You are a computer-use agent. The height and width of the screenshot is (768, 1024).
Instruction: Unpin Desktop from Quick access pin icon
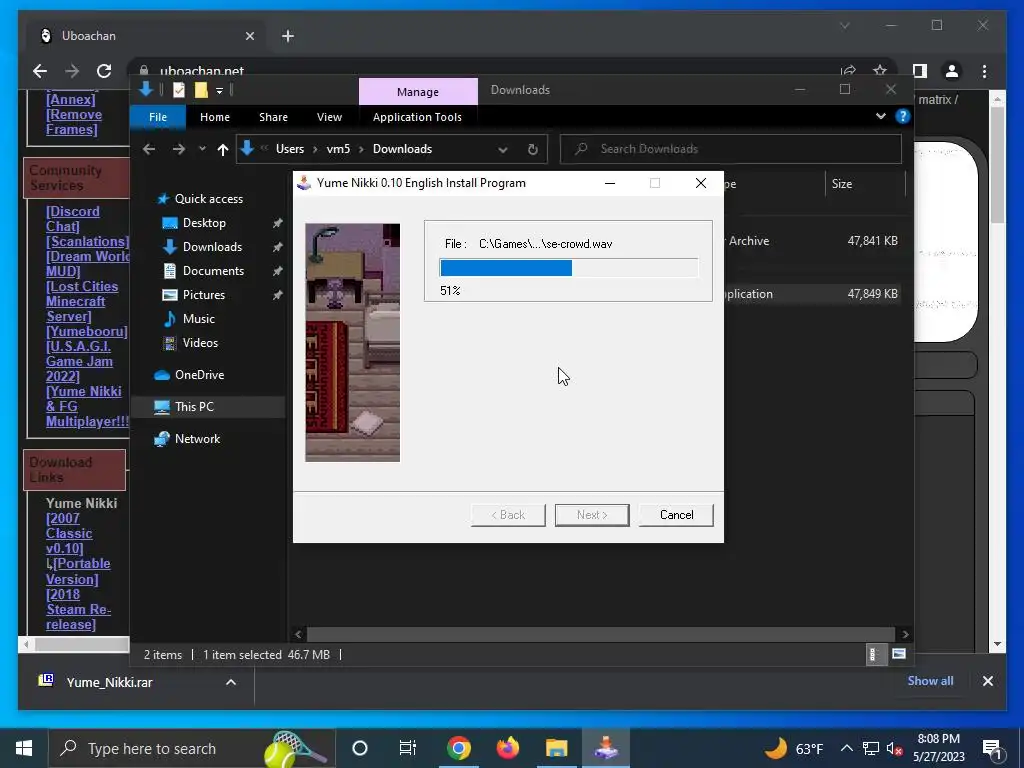[278, 223]
